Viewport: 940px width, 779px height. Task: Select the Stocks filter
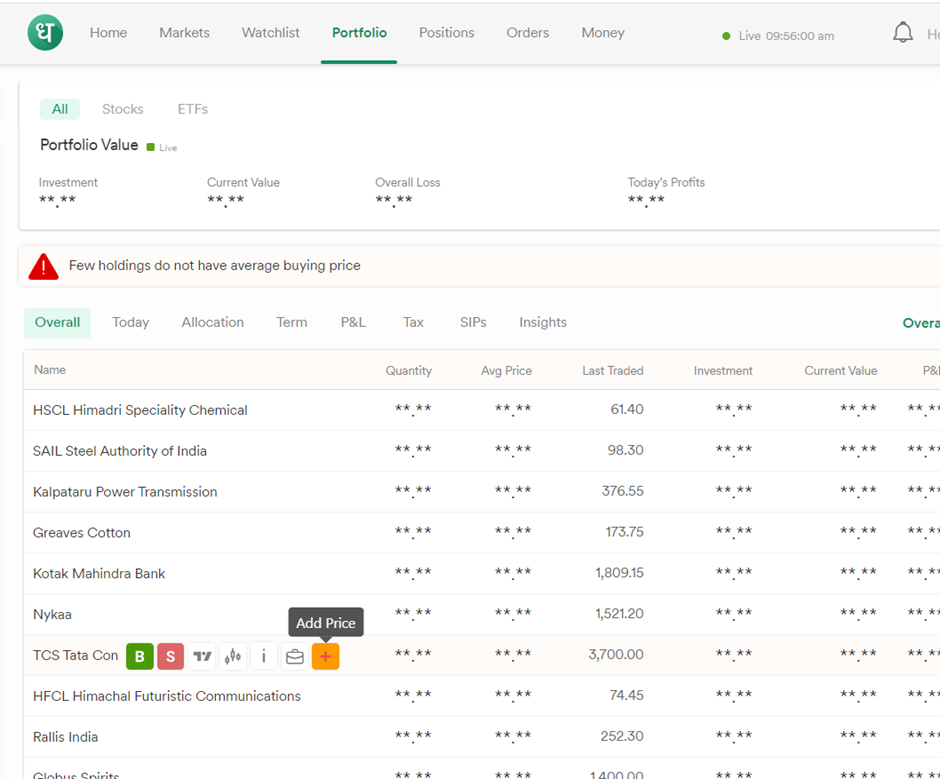122,109
